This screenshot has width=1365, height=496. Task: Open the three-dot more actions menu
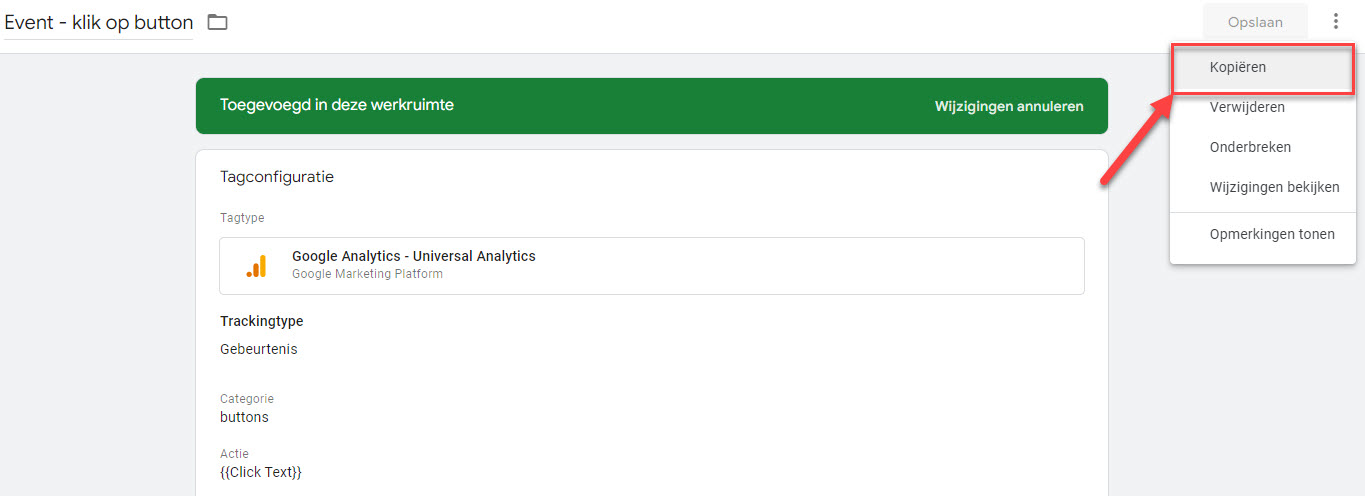point(1335,21)
